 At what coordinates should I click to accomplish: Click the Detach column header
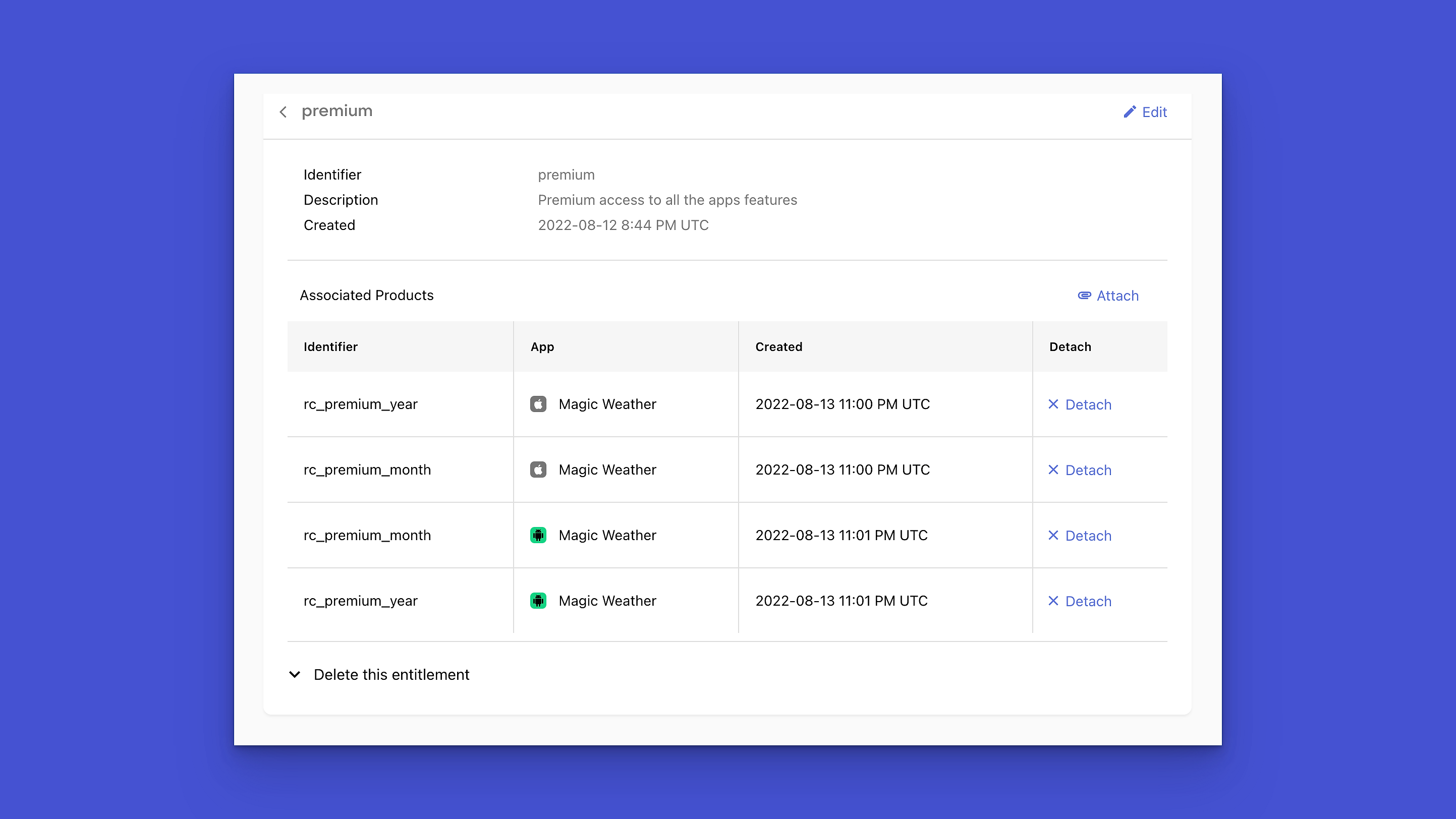1070,347
